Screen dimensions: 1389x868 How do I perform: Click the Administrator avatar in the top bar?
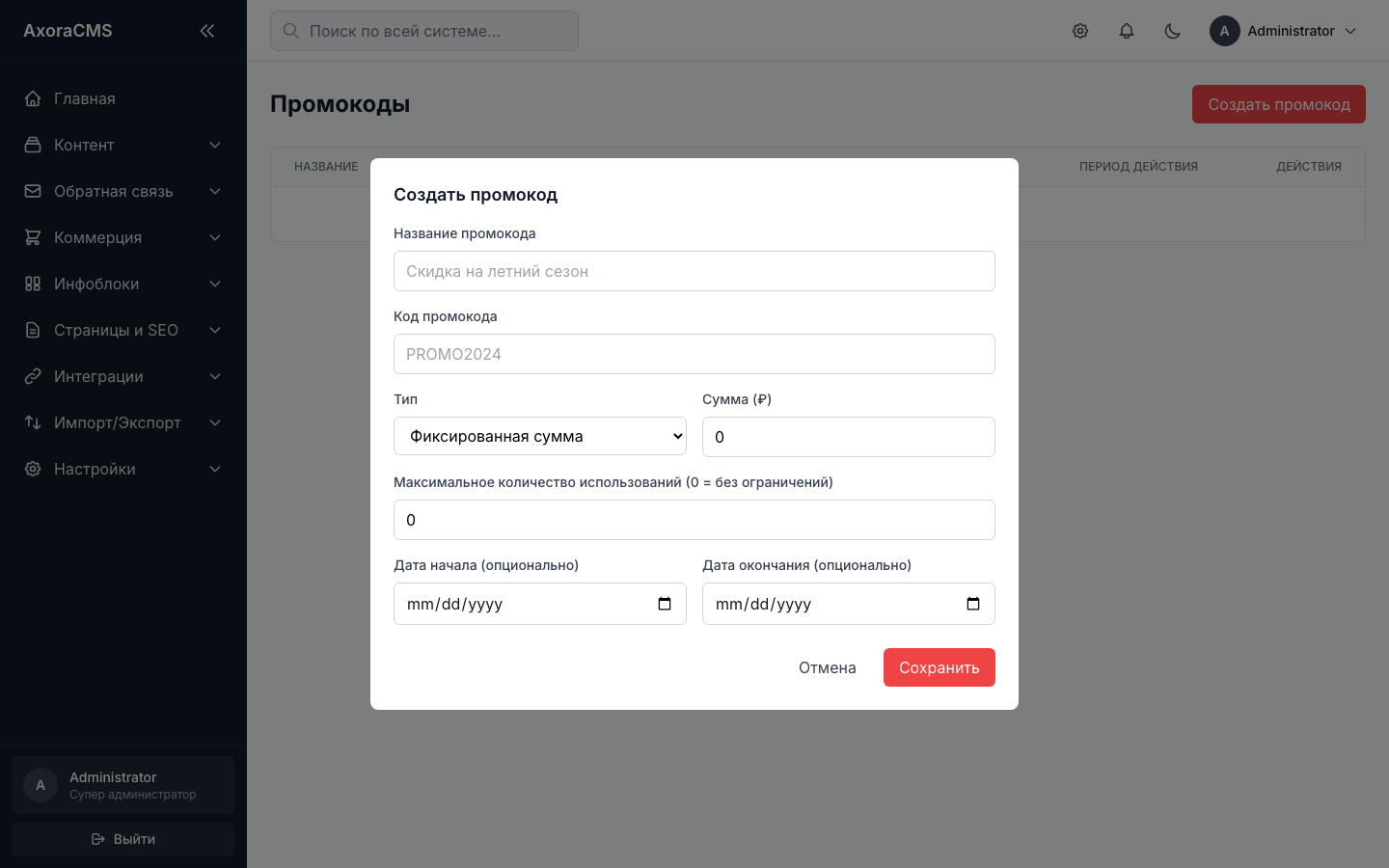pyautogui.click(x=1225, y=31)
